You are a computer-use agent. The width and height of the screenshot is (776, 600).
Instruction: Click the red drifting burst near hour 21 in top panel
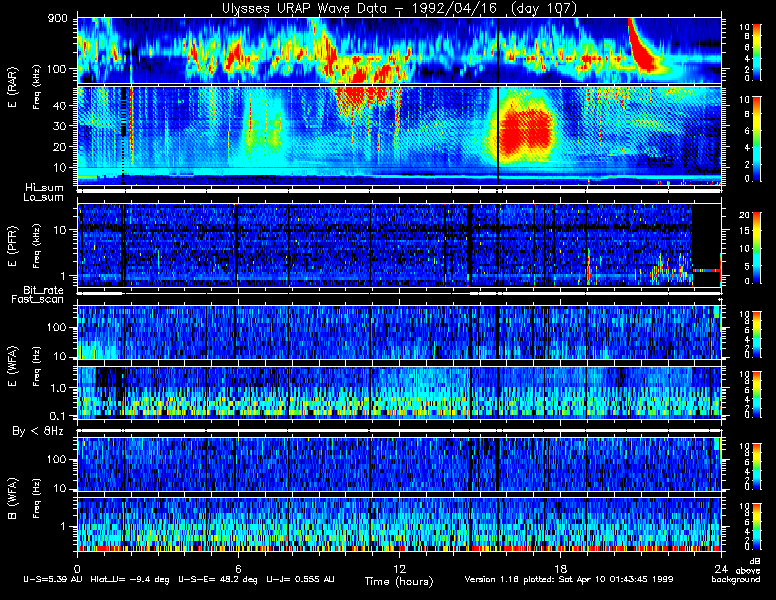(x=642, y=51)
